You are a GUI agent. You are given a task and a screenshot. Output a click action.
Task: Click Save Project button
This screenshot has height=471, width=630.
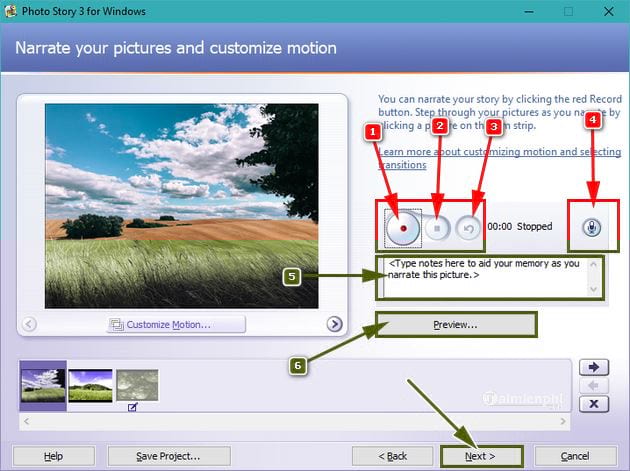pyautogui.click(x=169, y=456)
